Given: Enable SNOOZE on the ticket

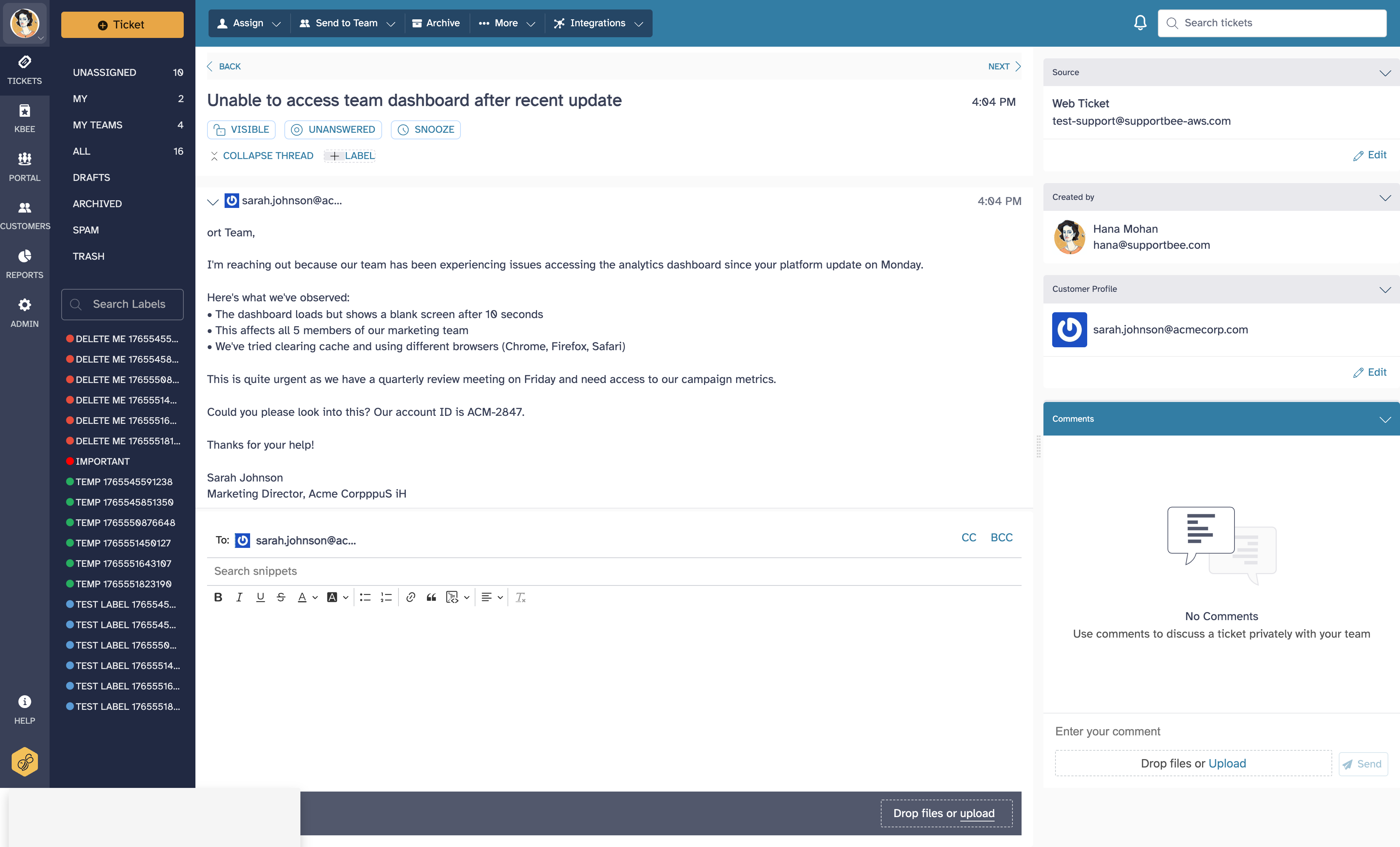Looking at the screenshot, I should pyautogui.click(x=425, y=129).
